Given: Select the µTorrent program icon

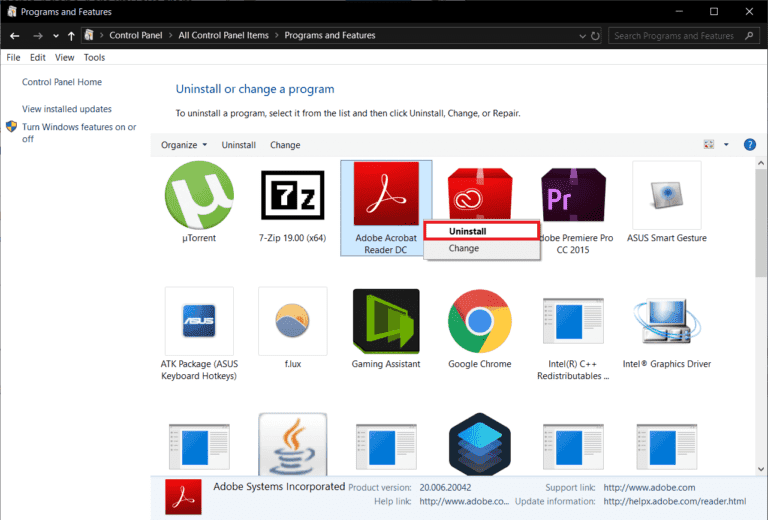Looking at the screenshot, I should 199,195.
